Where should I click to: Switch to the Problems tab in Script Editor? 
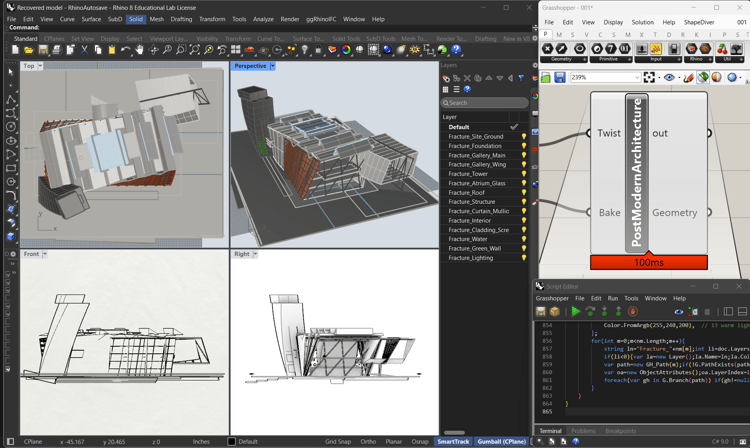[583, 431]
